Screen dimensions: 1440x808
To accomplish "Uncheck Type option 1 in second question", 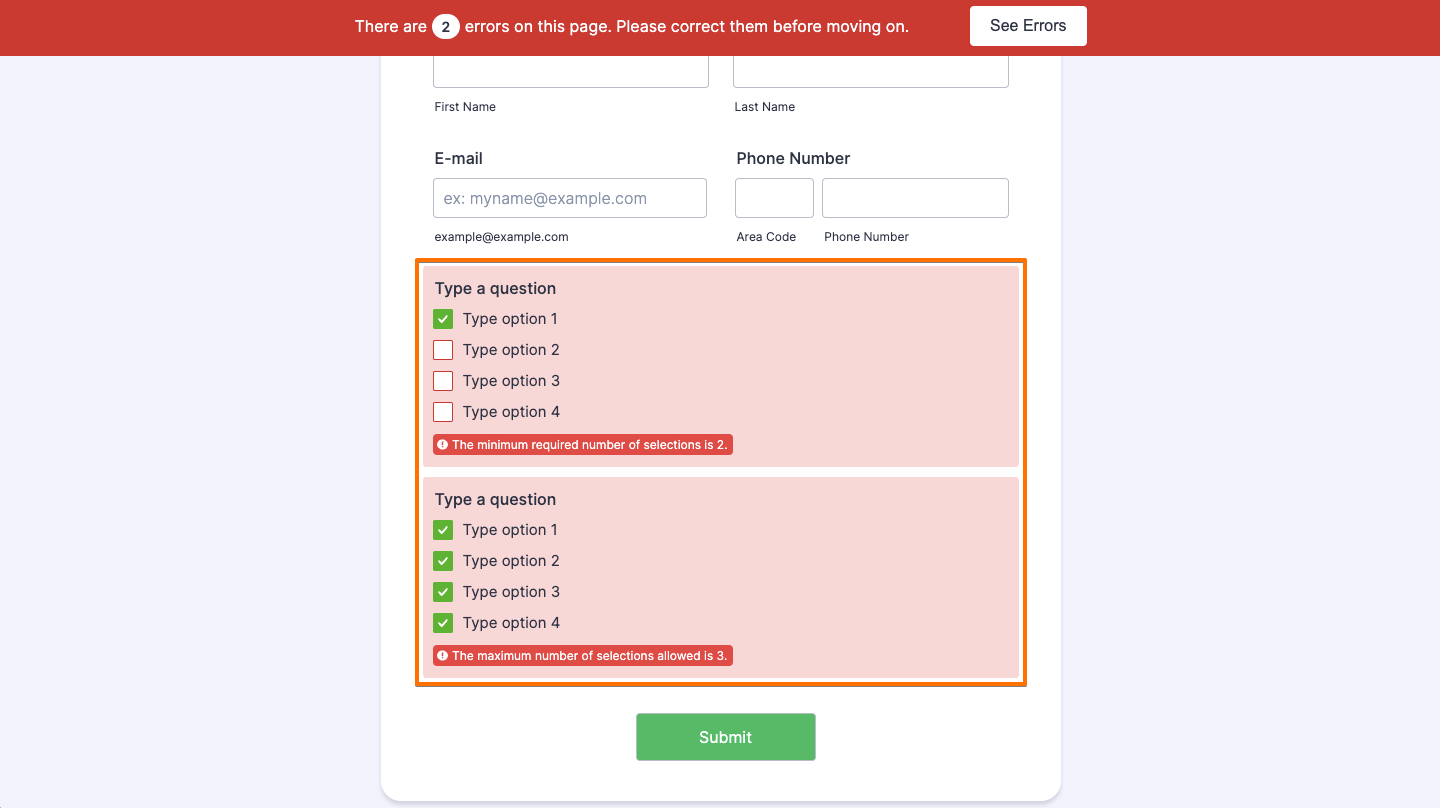I will click(x=443, y=530).
